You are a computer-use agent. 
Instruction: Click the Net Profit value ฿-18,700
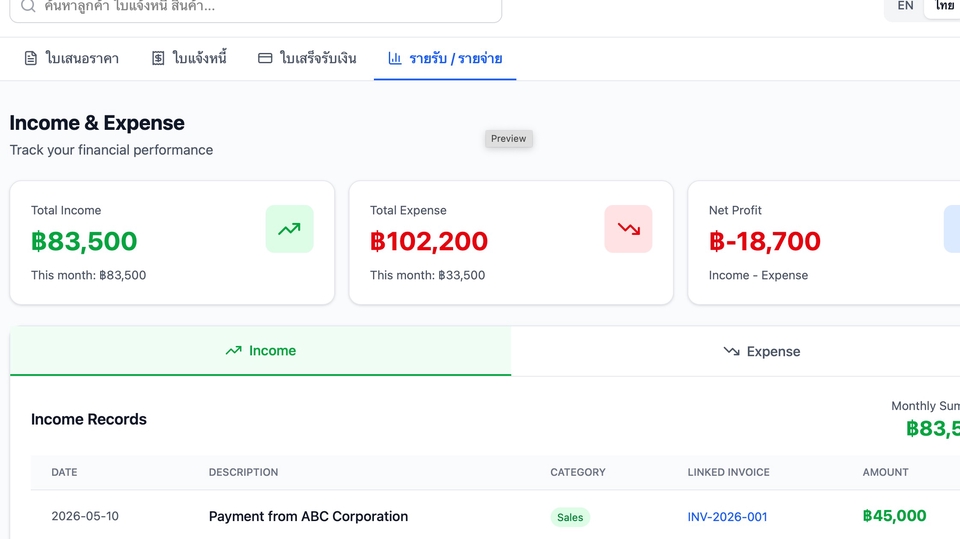tap(765, 241)
